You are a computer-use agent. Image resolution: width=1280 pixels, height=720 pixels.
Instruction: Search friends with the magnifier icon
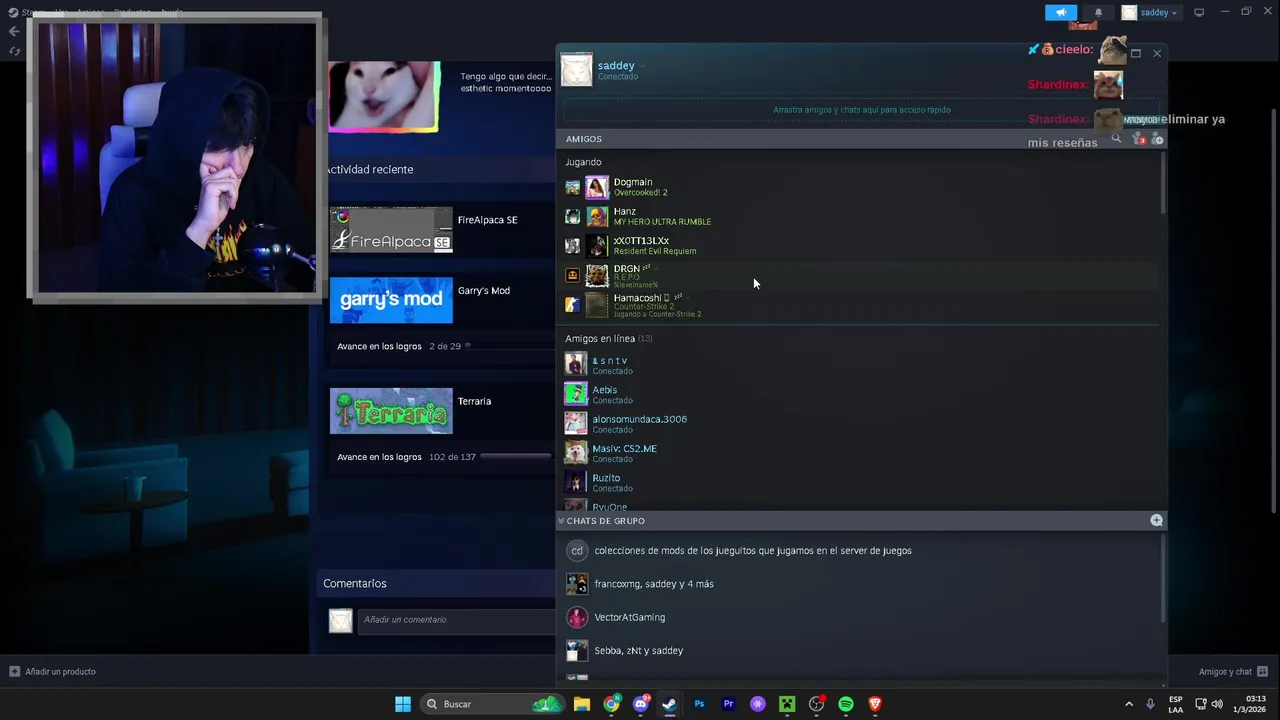[1117, 139]
